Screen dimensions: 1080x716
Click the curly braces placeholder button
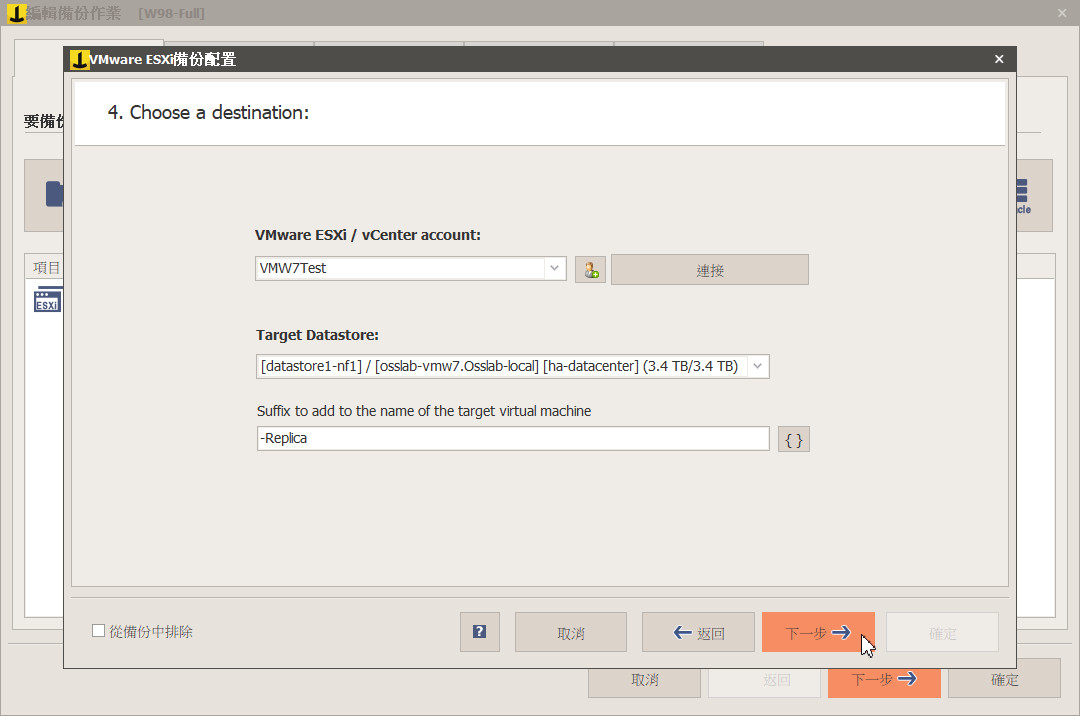(793, 439)
